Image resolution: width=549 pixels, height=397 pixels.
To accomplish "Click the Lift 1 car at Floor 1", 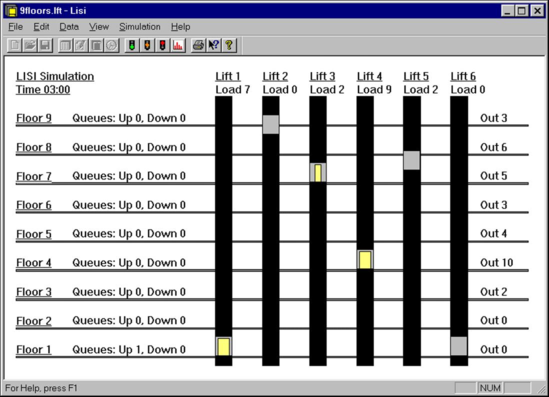I will pyautogui.click(x=223, y=347).
